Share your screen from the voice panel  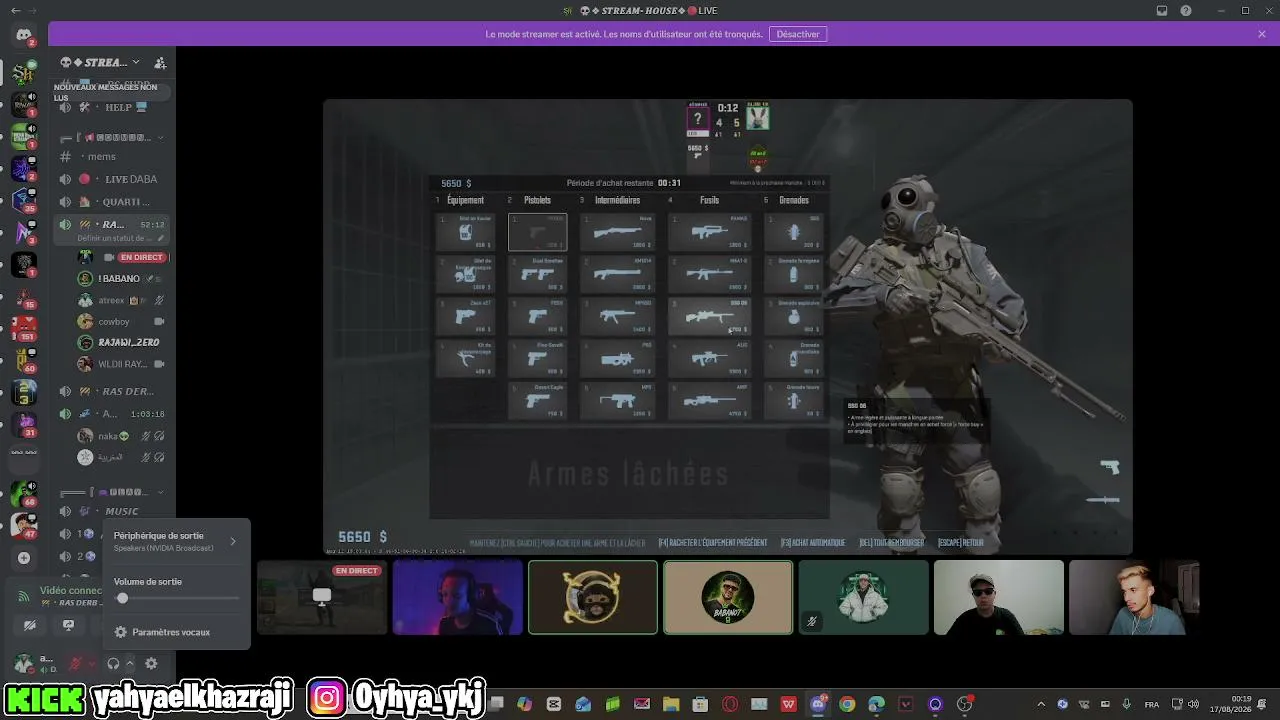click(68, 625)
